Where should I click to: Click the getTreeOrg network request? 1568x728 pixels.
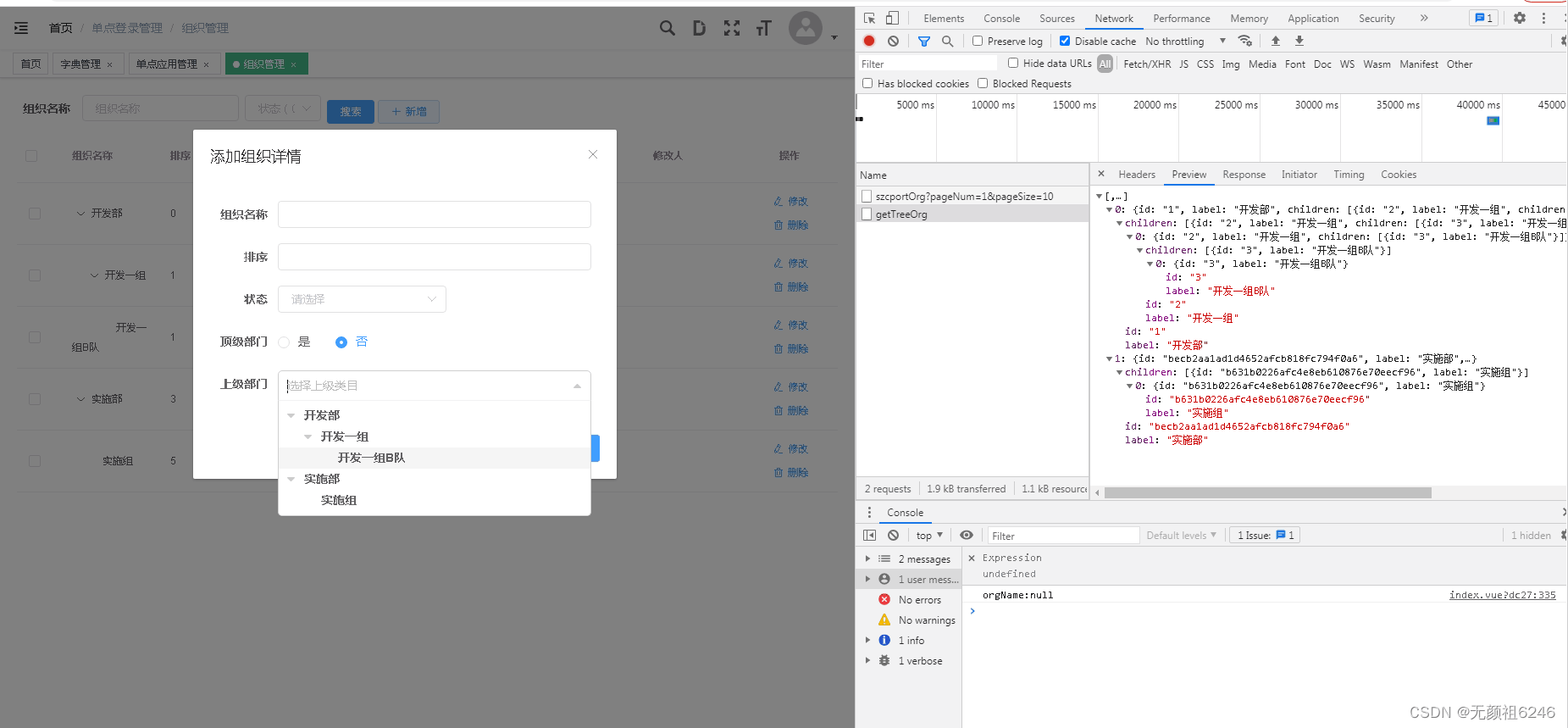901,214
